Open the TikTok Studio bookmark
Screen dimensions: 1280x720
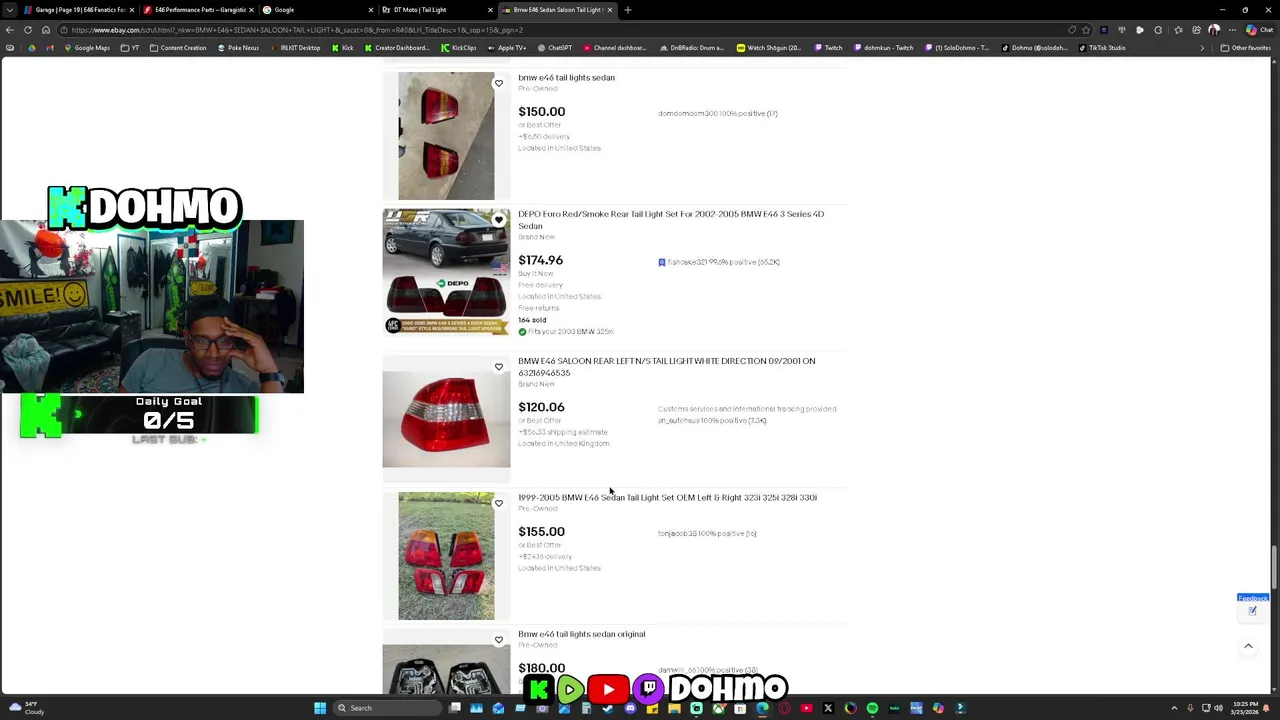pyautogui.click(x=1102, y=48)
